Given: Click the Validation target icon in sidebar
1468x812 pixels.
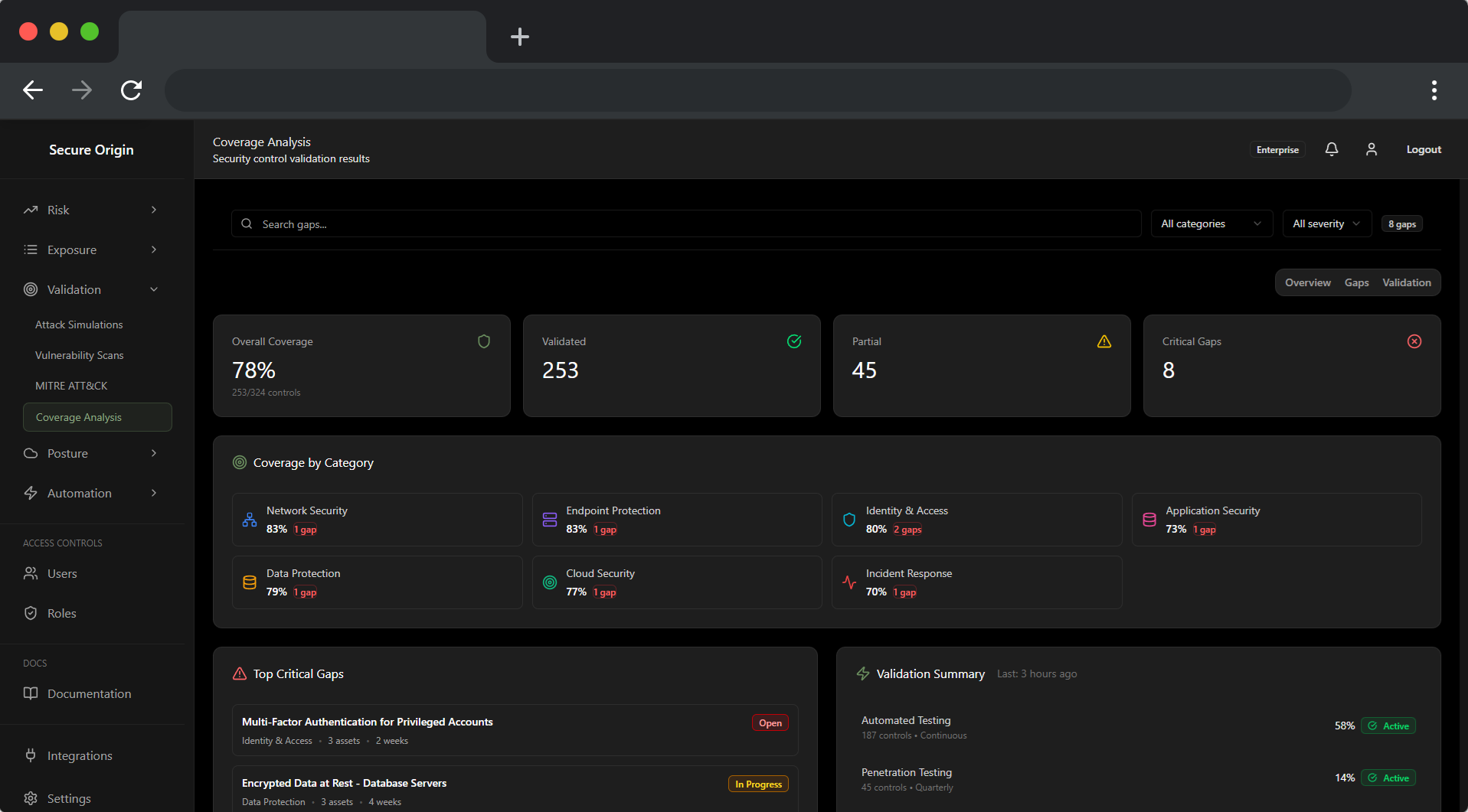Looking at the screenshot, I should tap(31, 289).
